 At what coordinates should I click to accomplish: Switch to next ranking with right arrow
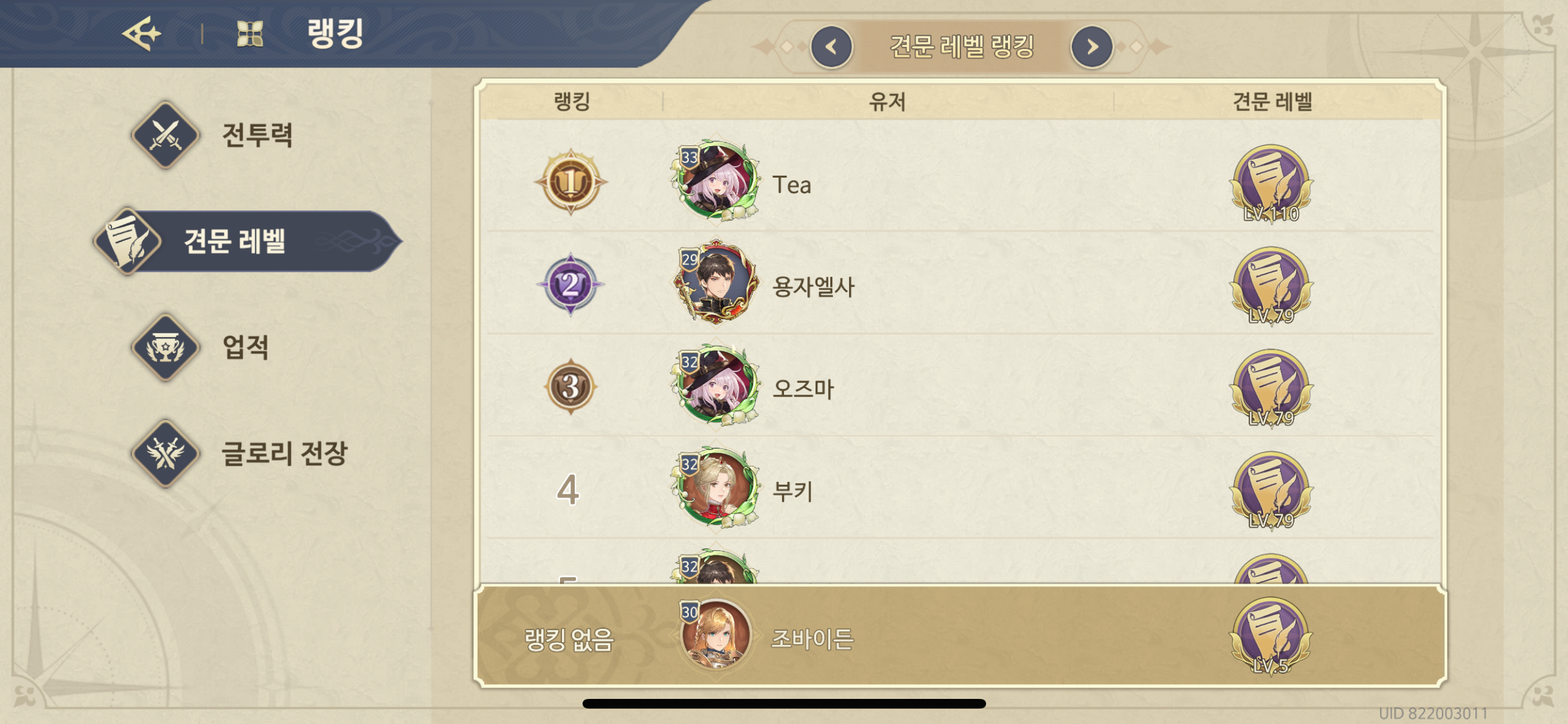coord(1092,46)
